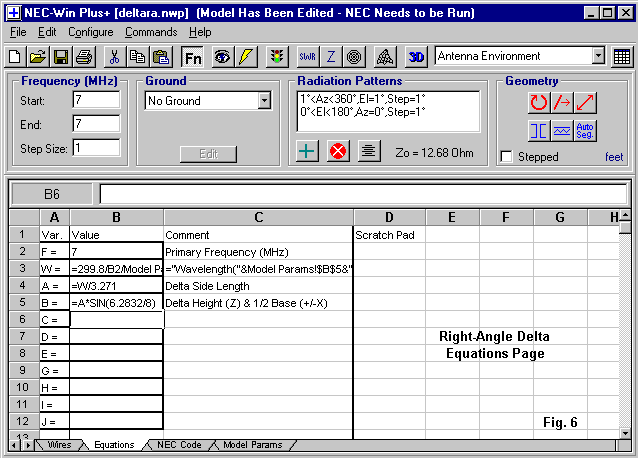The image size is (638, 458).
Task: Click the rotate geometry icon
Action: [x=539, y=102]
